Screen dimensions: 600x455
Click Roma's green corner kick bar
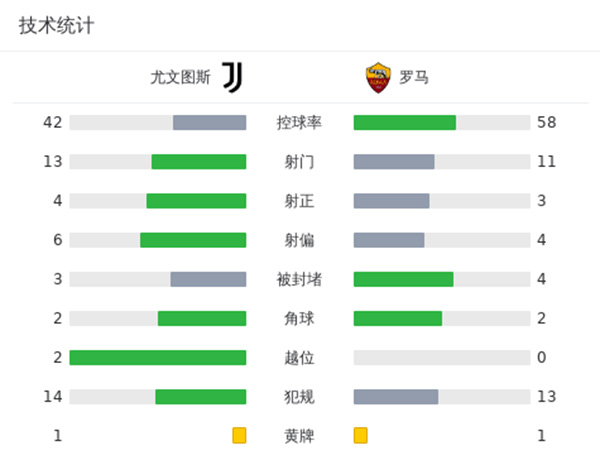coord(397,318)
